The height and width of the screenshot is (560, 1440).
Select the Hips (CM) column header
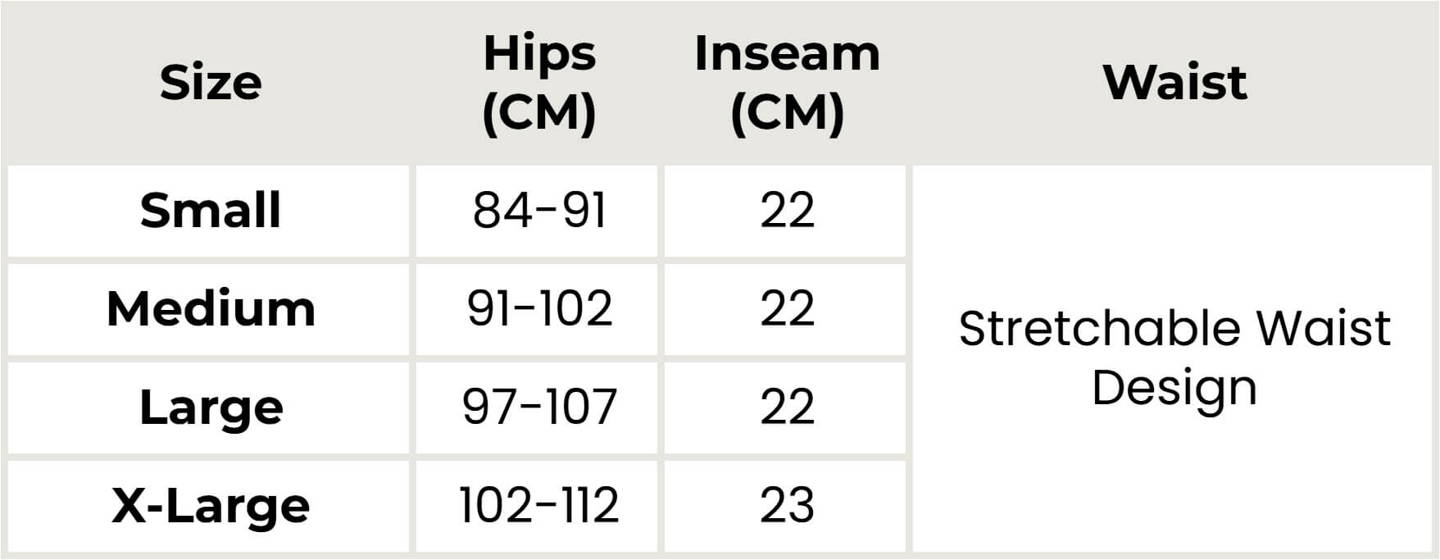[x=539, y=84]
